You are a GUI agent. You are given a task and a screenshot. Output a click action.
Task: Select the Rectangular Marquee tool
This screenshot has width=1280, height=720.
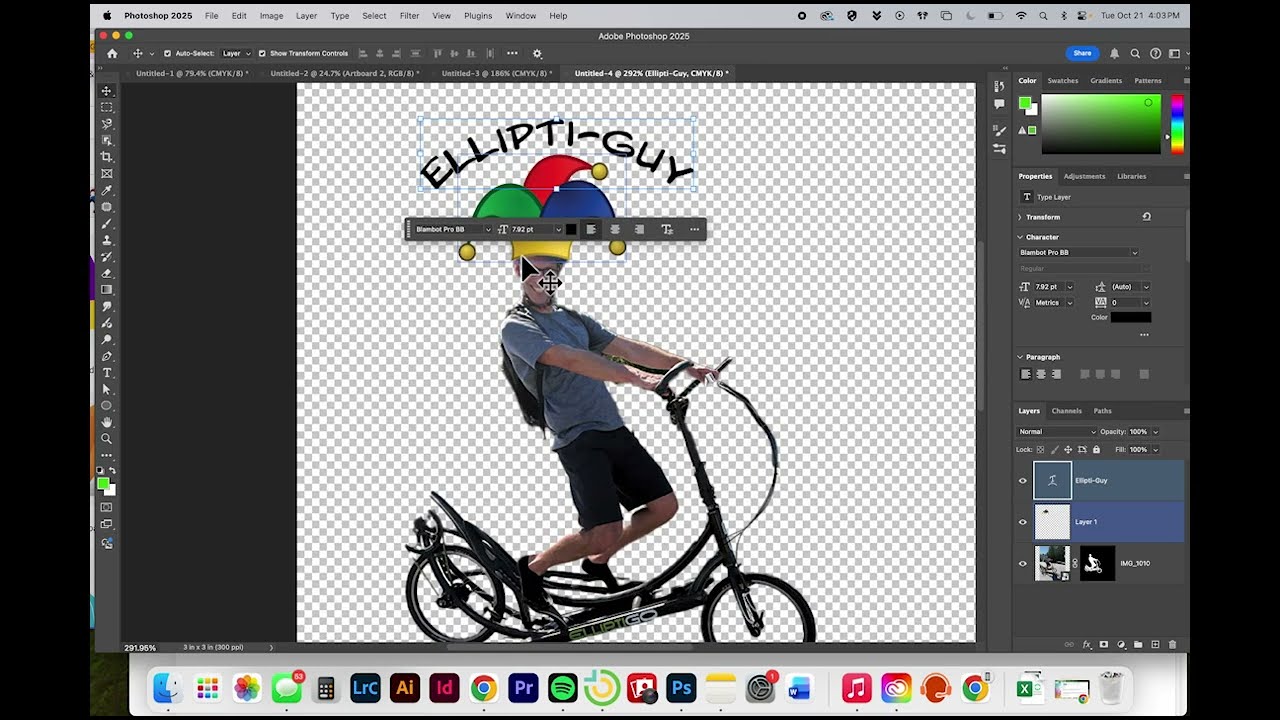[106, 107]
